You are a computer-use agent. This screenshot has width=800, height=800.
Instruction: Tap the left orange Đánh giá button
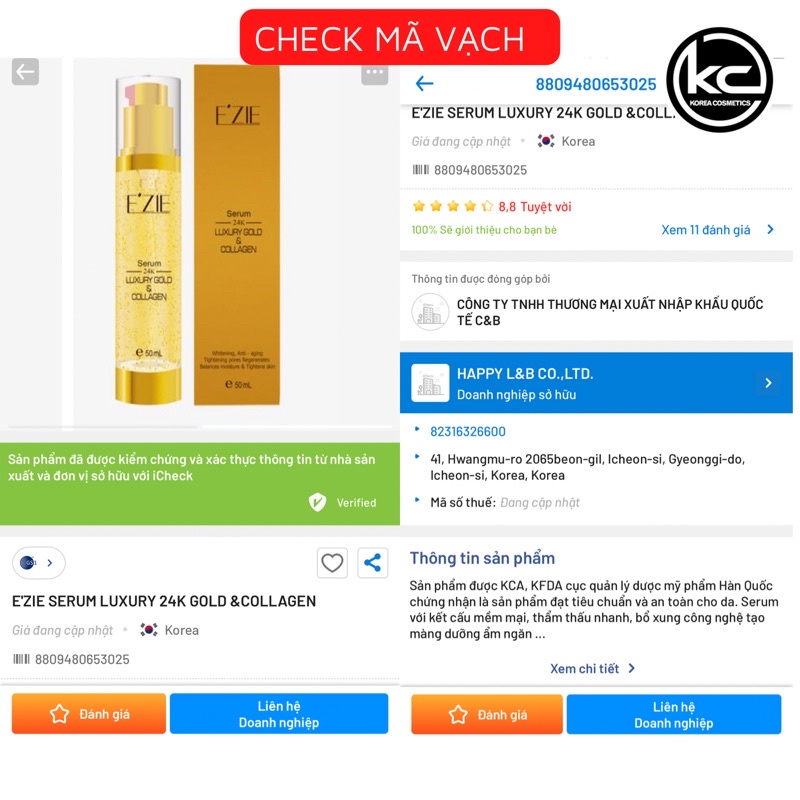89,713
